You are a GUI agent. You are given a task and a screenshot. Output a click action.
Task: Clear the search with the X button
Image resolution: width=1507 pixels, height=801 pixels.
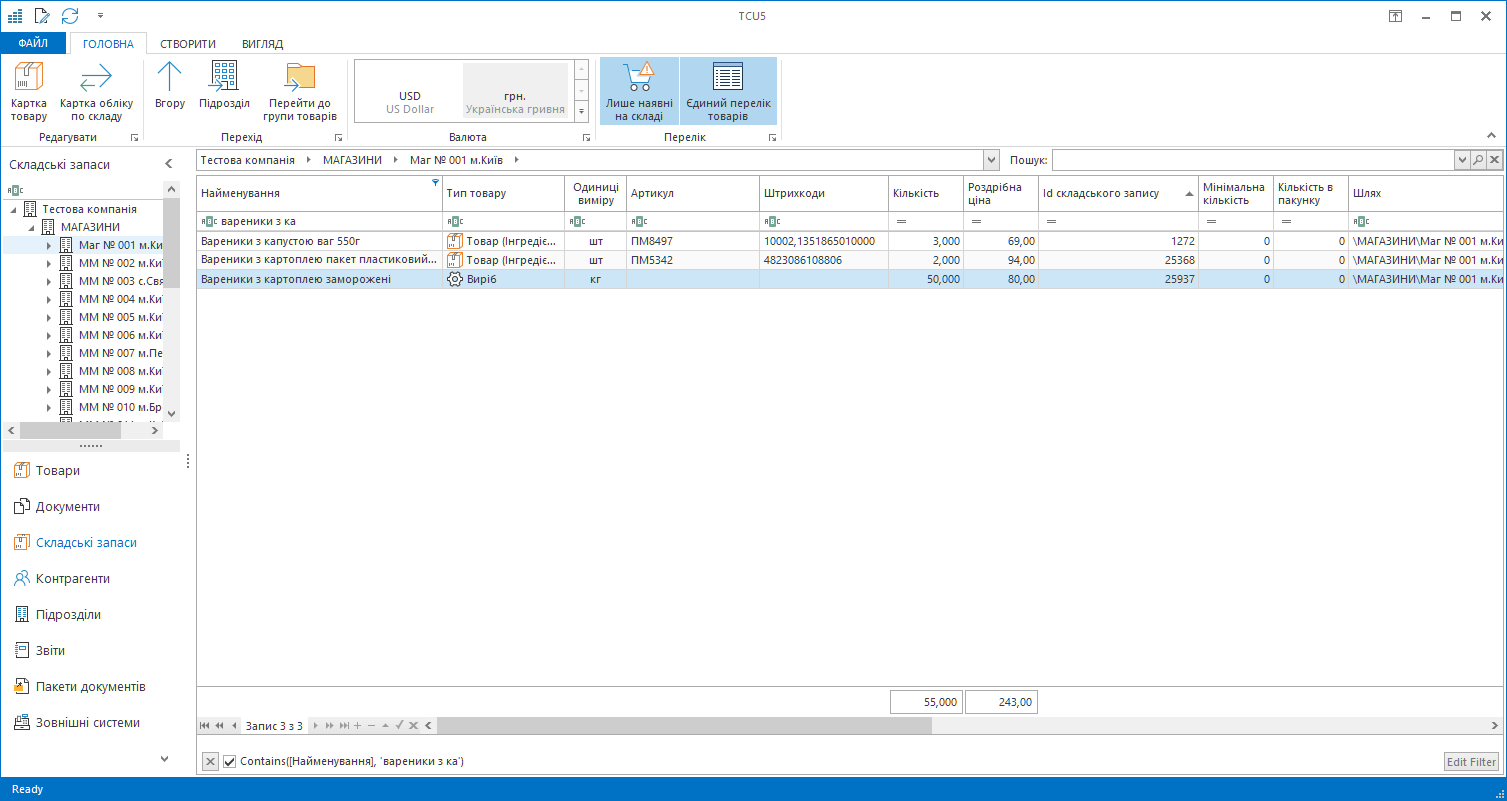pyautogui.click(x=1494, y=160)
